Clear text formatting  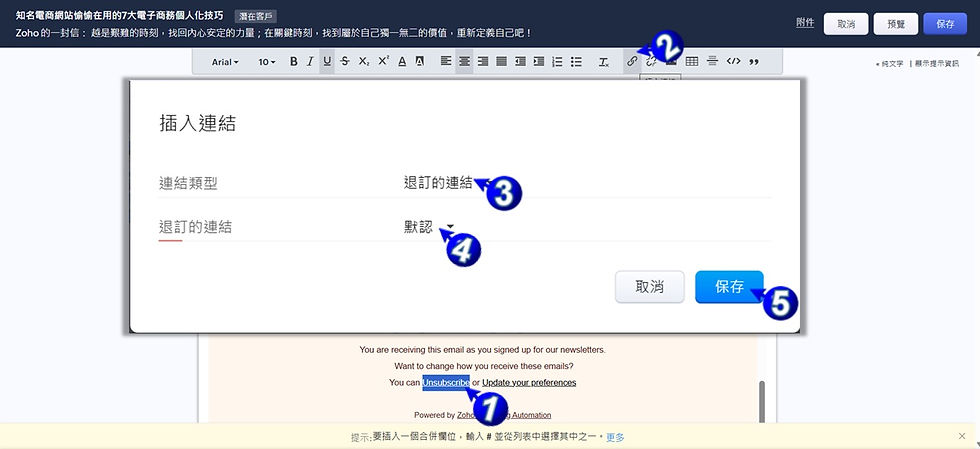604,62
